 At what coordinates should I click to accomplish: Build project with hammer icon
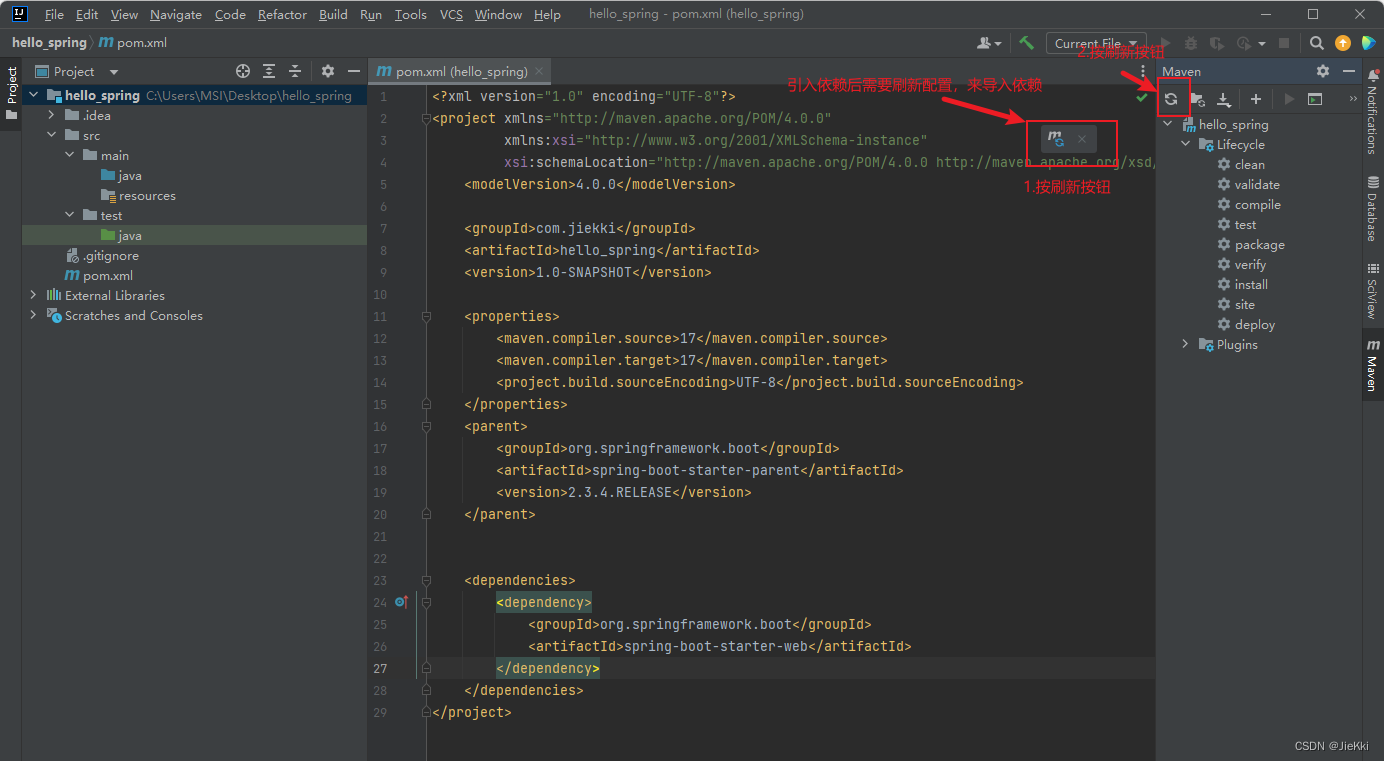coord(1026,43)
